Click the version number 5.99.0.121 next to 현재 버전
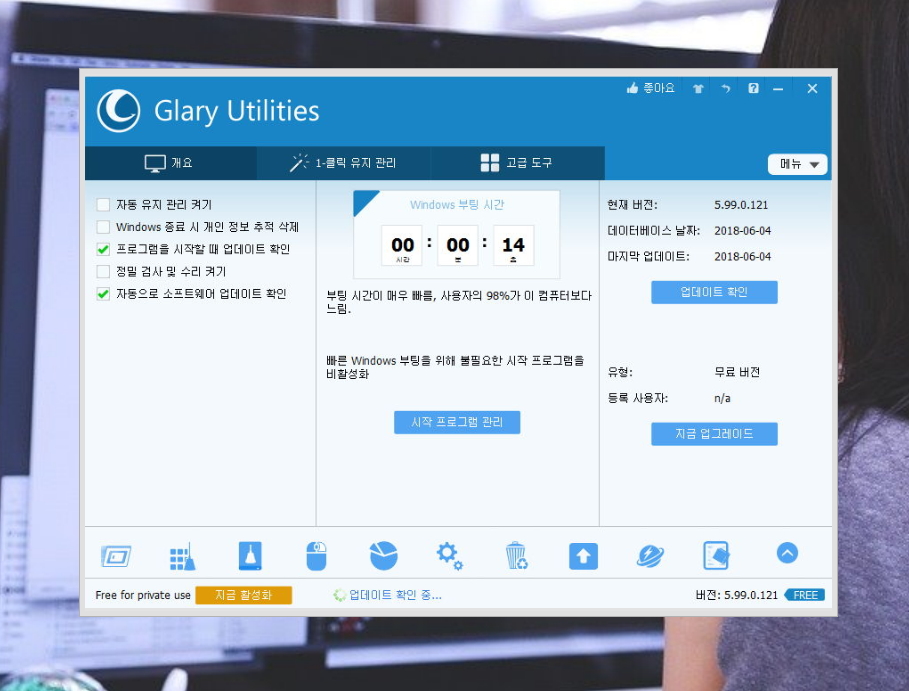 coord(741,205)
